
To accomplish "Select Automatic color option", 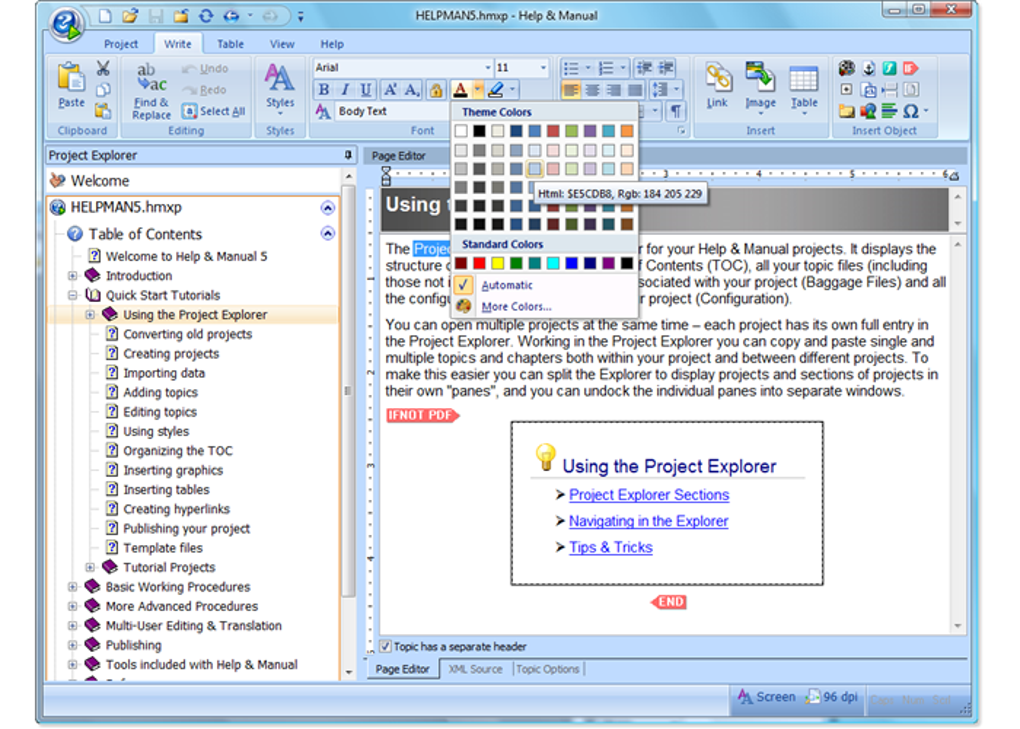I will (507, 285).
